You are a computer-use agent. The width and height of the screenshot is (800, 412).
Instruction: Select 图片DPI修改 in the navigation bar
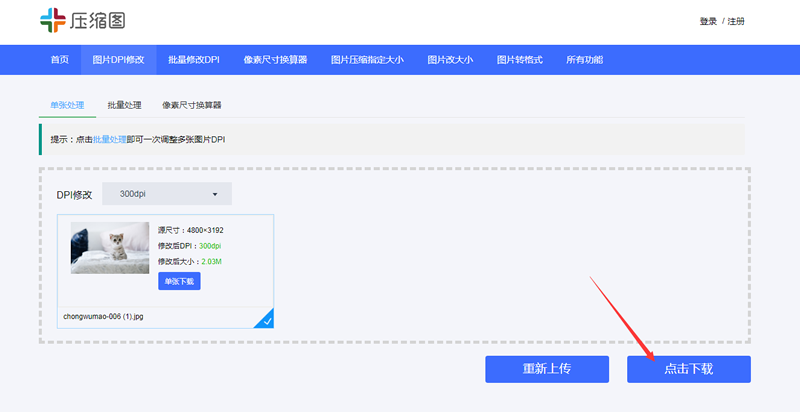pyautogui.click(x=118, y=60)
